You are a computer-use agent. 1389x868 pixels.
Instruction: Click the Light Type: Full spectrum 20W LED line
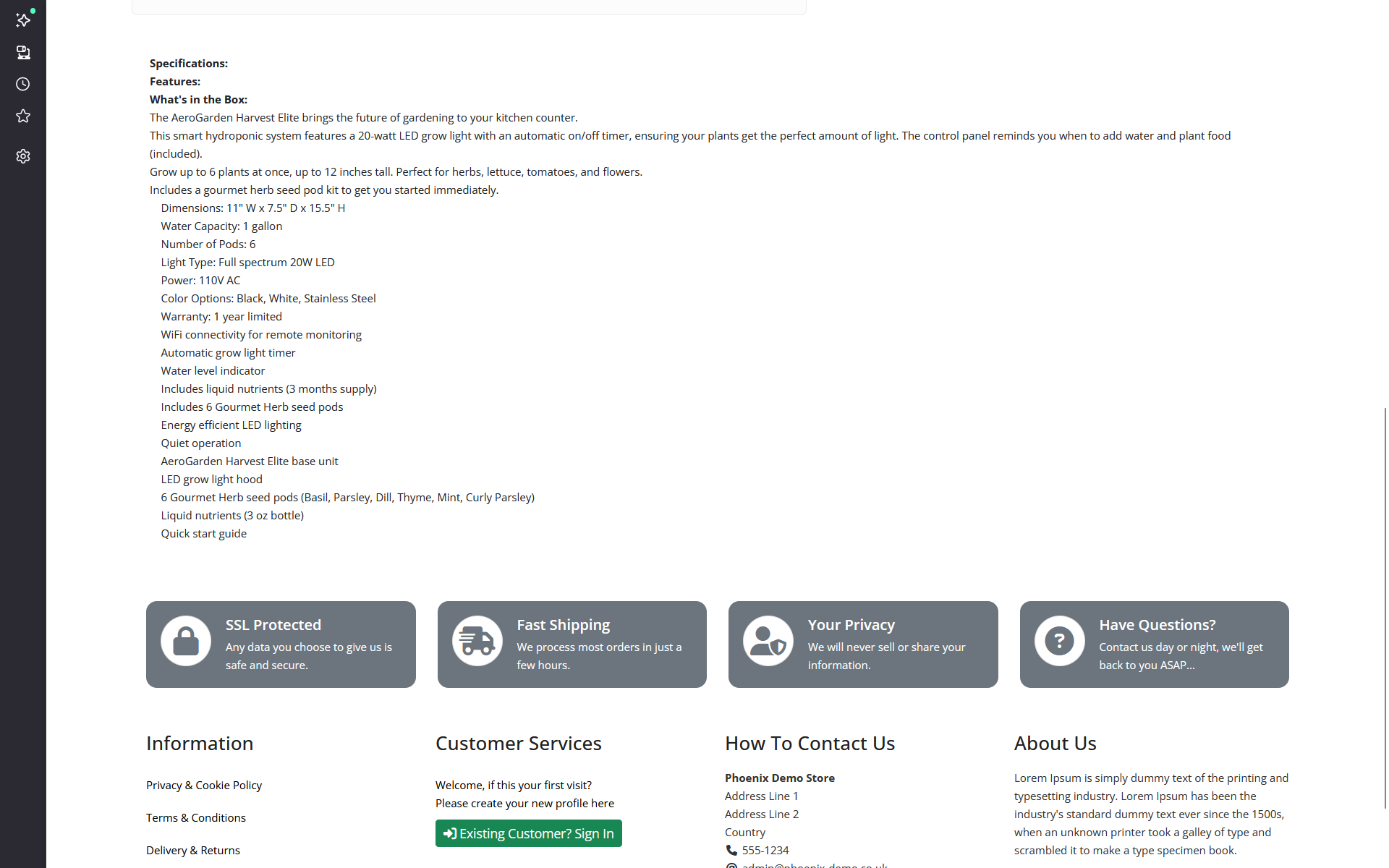click(x=248, y=263)
